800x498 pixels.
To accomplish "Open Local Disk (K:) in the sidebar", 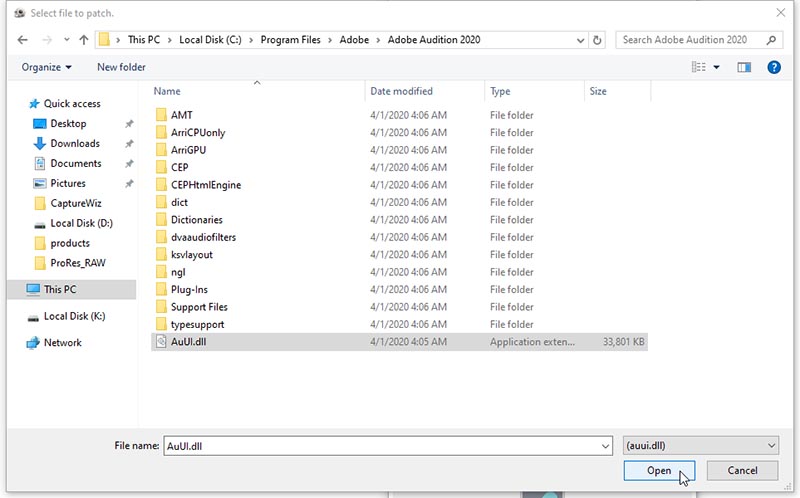I will click(x=66, y=316).
